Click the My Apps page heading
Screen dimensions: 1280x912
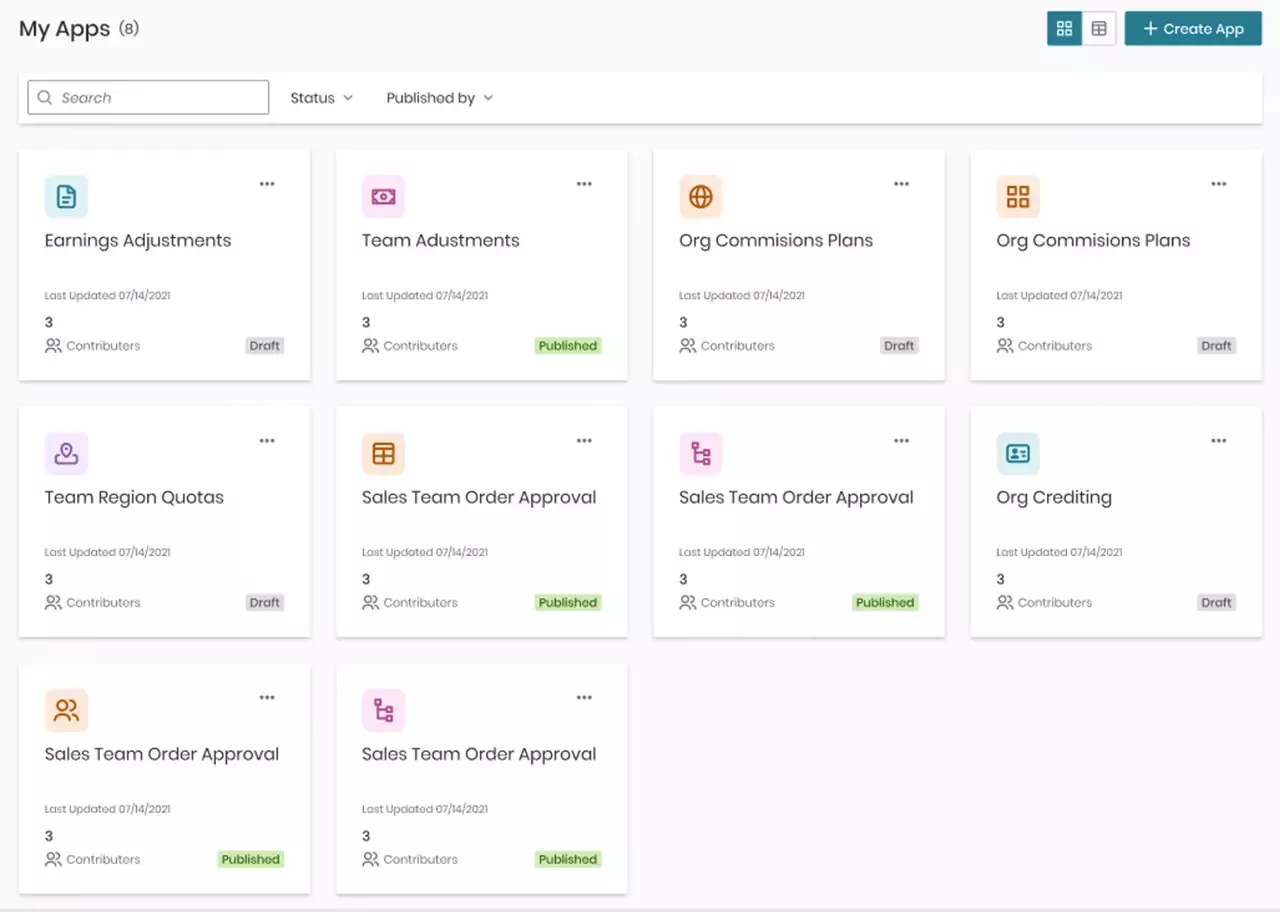tap(65, 29)
